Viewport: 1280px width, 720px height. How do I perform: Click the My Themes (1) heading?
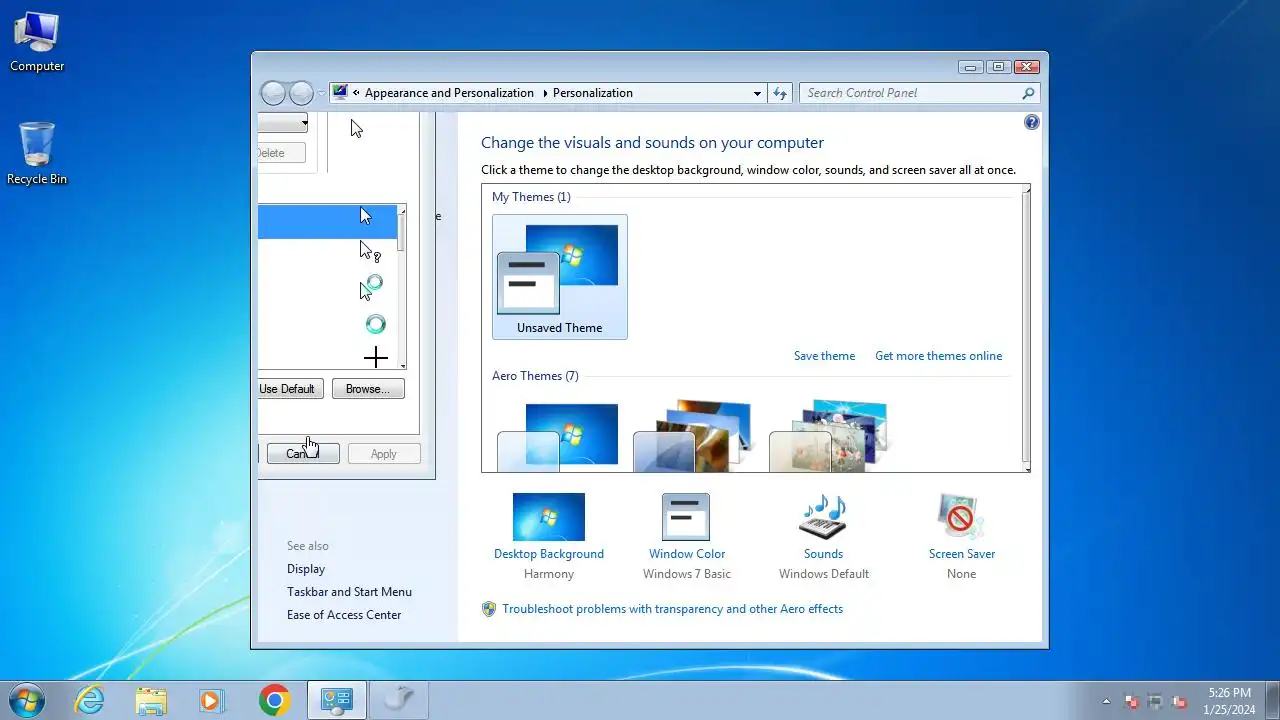click(531, 197)
